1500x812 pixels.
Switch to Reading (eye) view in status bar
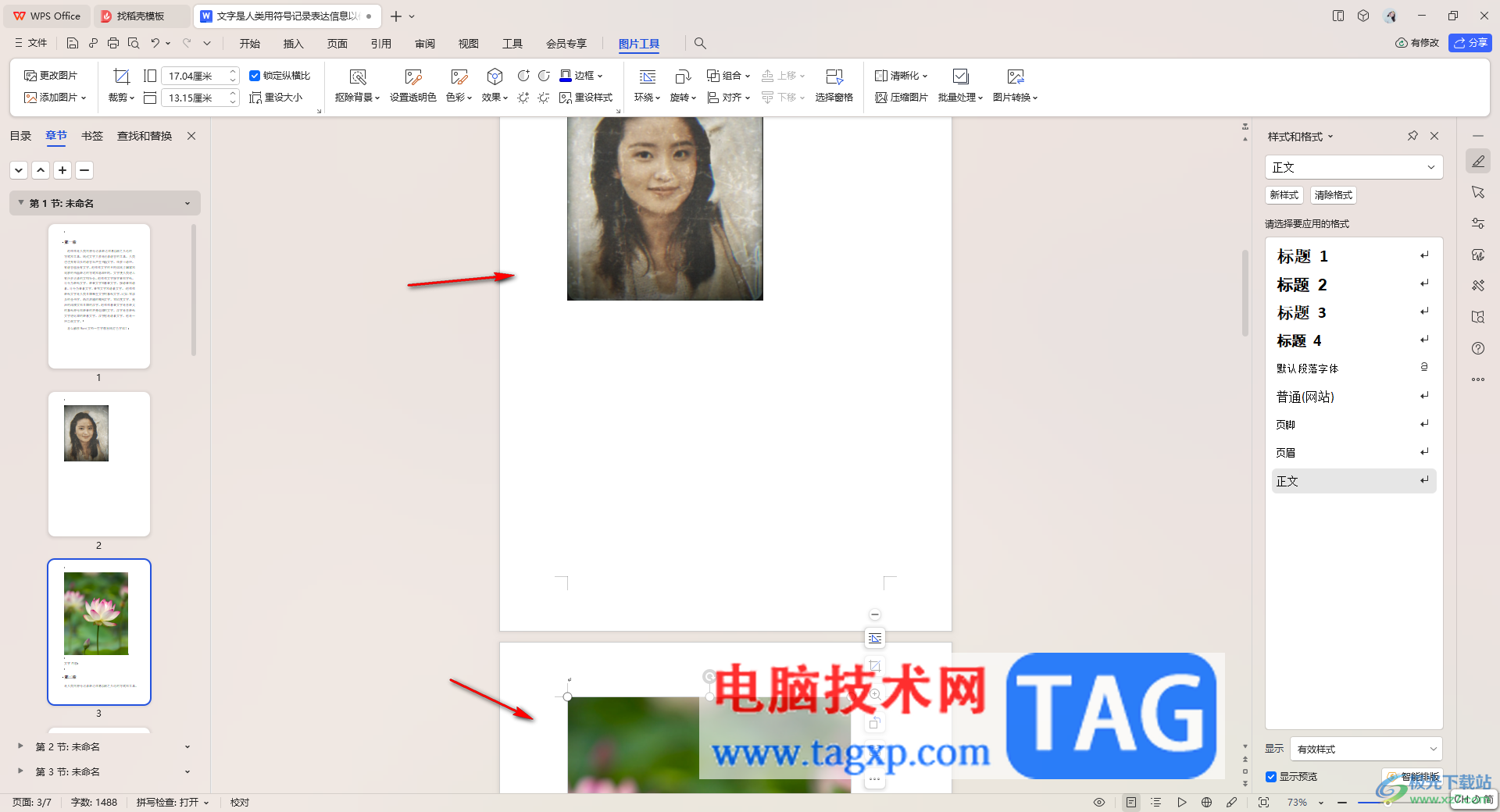point(1099,802)
